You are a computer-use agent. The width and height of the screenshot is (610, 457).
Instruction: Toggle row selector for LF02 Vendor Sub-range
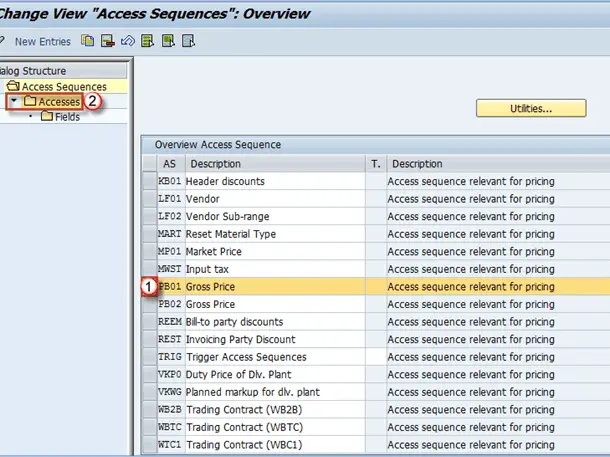pos(149,216)
